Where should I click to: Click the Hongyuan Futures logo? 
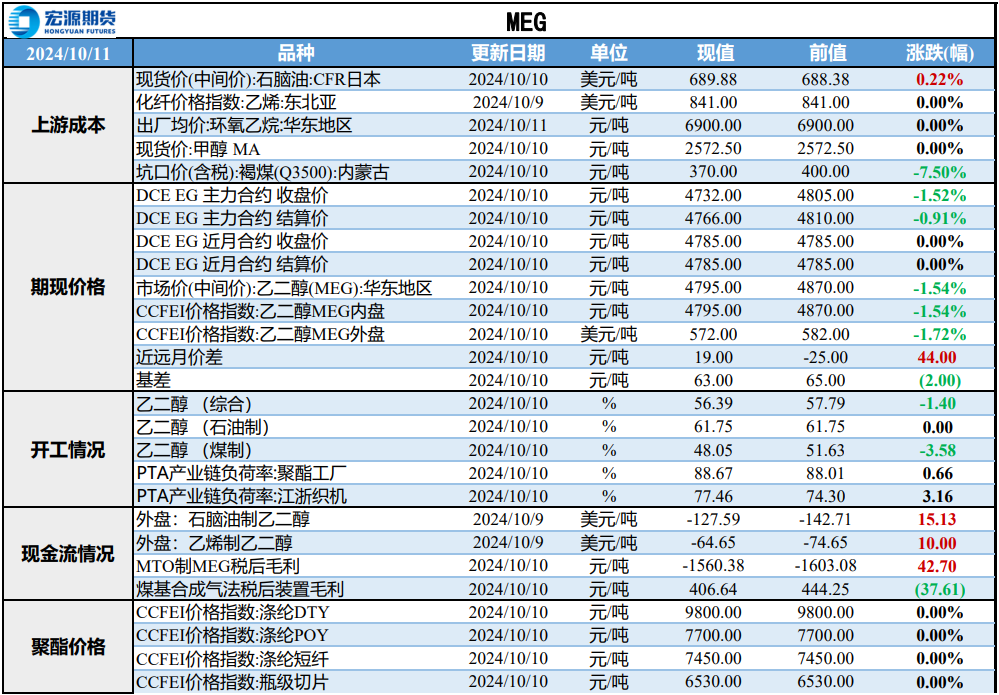pos(62,21)
